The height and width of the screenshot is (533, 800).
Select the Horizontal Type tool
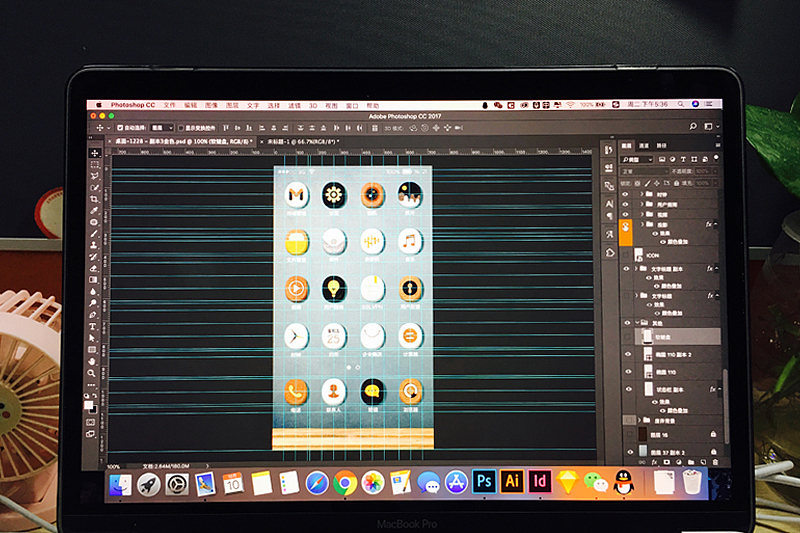pyautogui.click(x=93, y=326)
